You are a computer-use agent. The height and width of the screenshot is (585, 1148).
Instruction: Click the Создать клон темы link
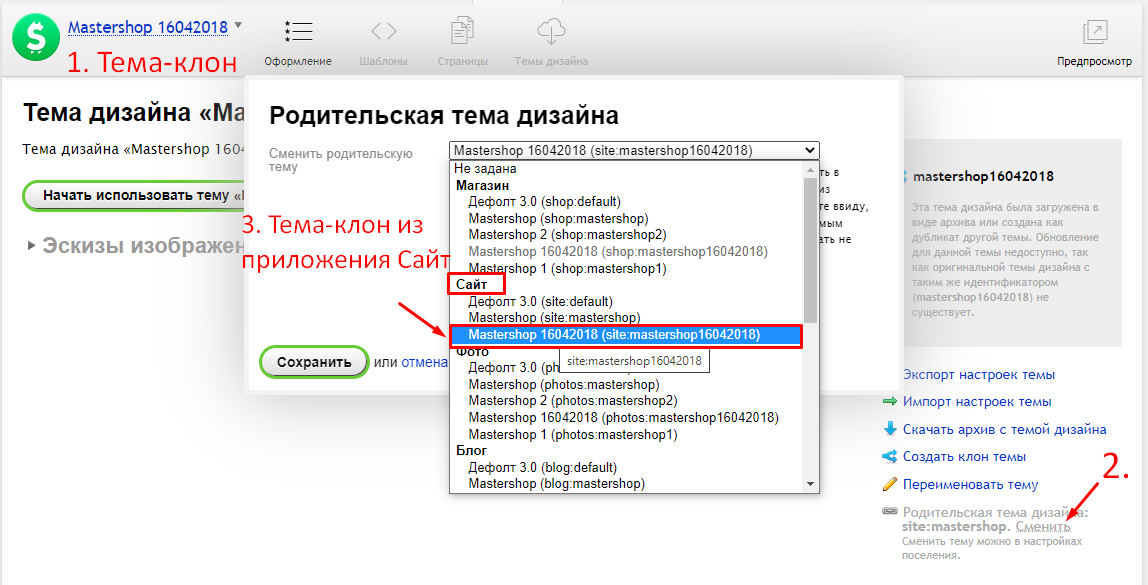click(x=964, y=457)
